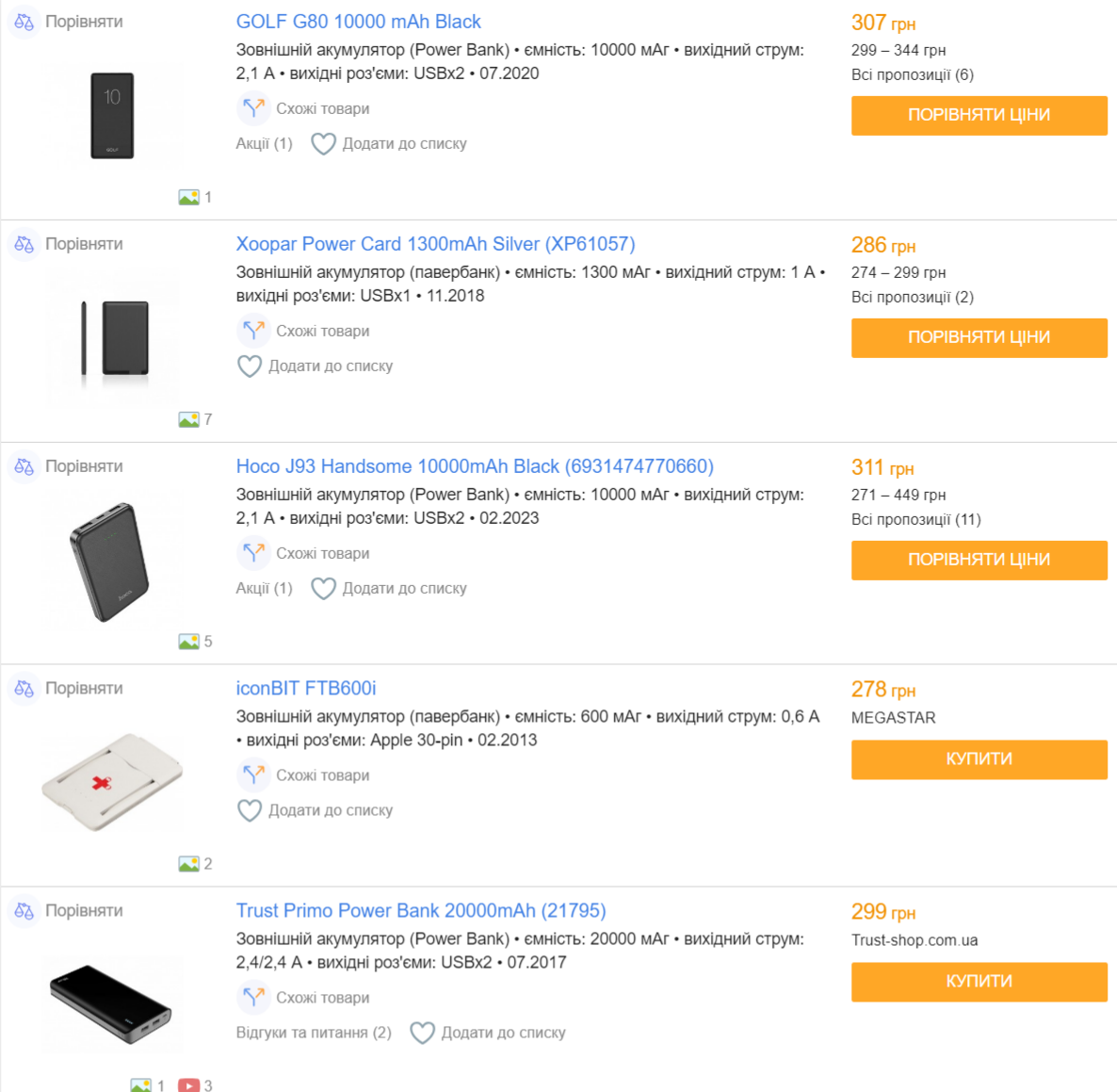Toggle Порівняти for Xoopar Power Card
Screen dimensions: 1117x1092
click(84, 244)
